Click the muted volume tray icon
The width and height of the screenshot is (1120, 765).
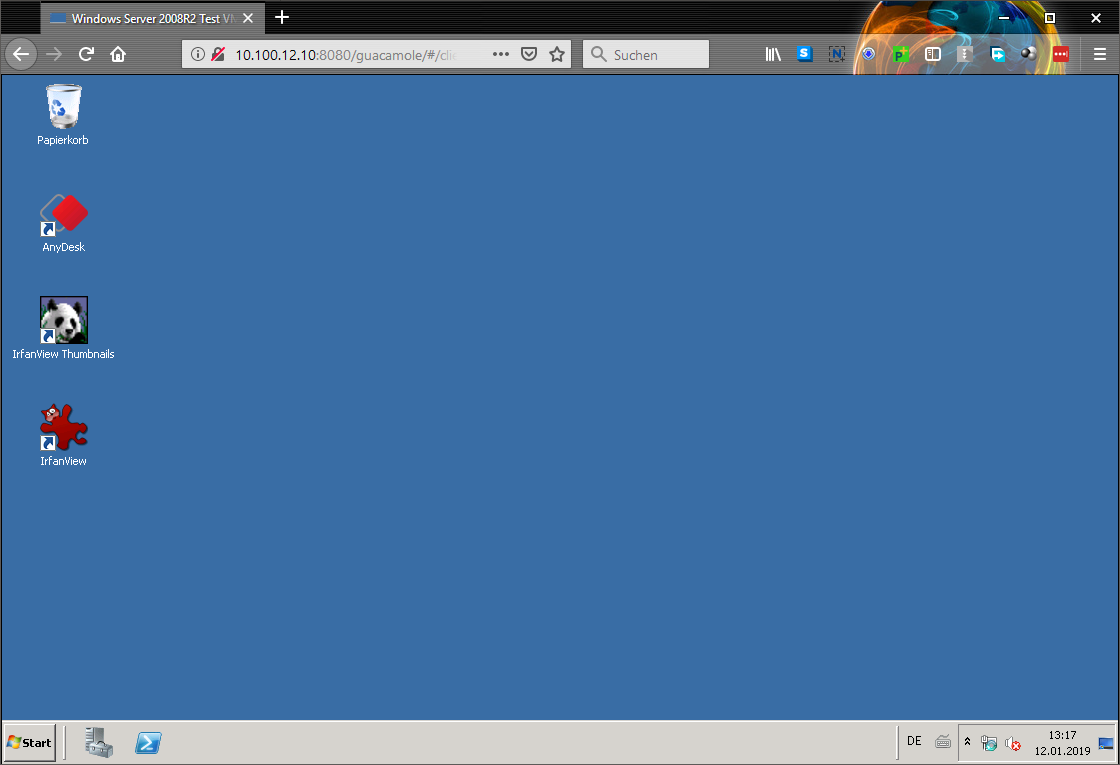(x=1013, y=743)
